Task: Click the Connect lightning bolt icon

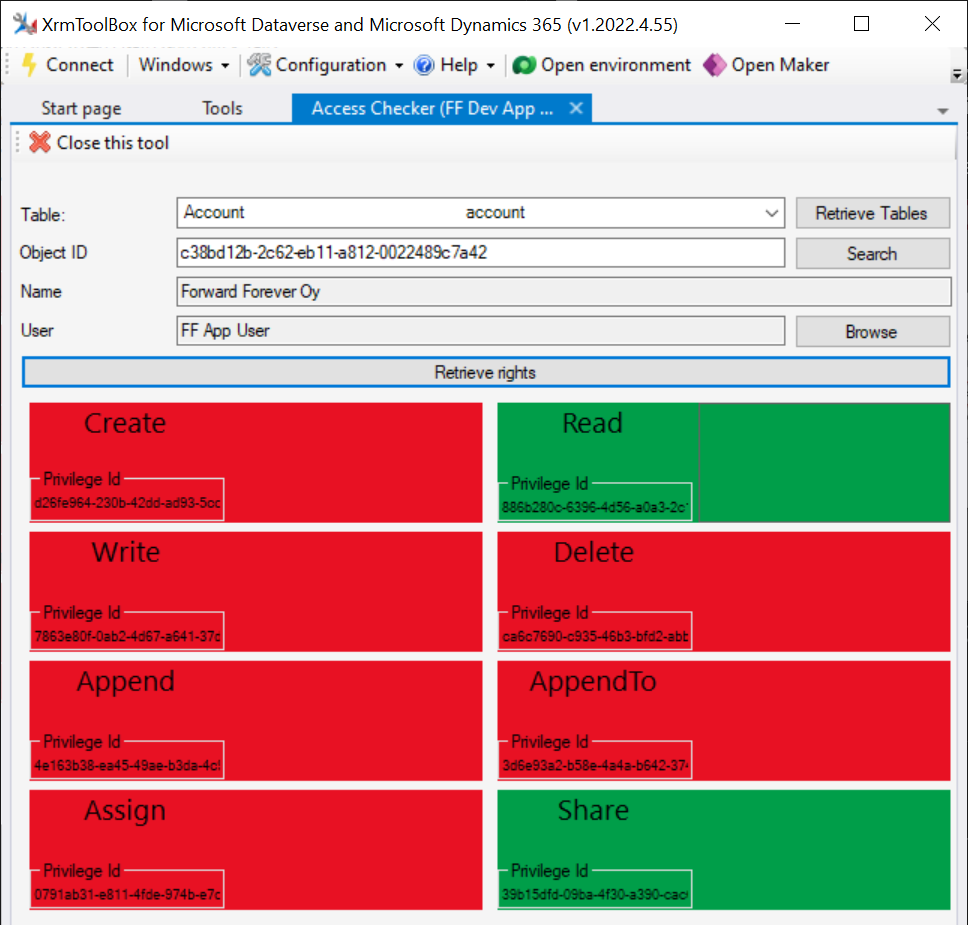Action: tap(29, 65)
